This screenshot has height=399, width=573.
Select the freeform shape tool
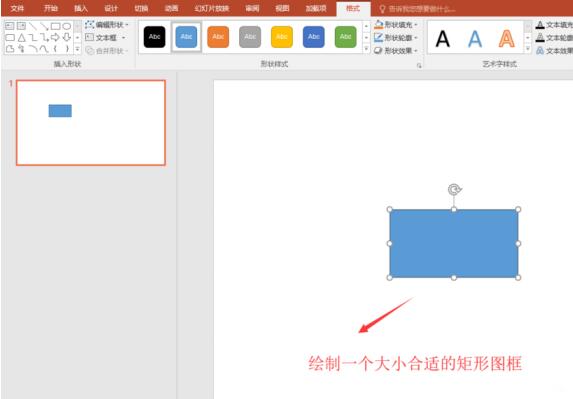click(10, 49)
